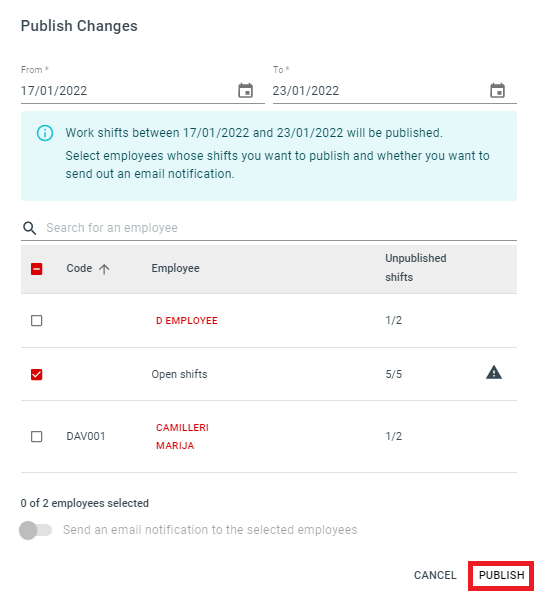Click the Unpublished shifts column header
The image size is (535, 600).
click(x=416, y=268)
